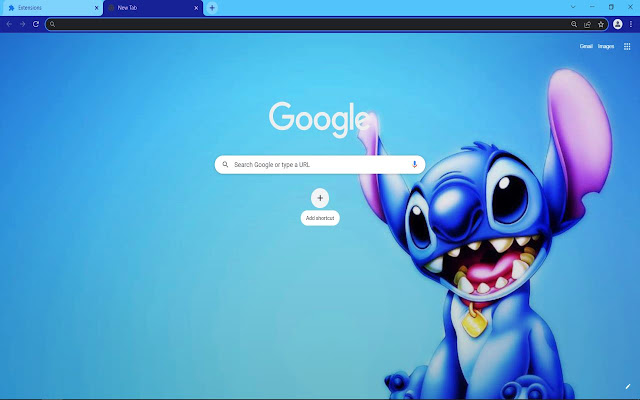Add a shortcut with plus circle
Screen dimensions: 640x400
(x=320, y=198)
